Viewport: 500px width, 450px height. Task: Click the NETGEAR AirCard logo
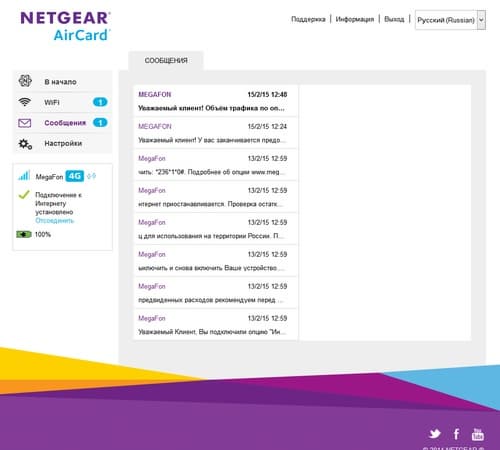(65, 26)
